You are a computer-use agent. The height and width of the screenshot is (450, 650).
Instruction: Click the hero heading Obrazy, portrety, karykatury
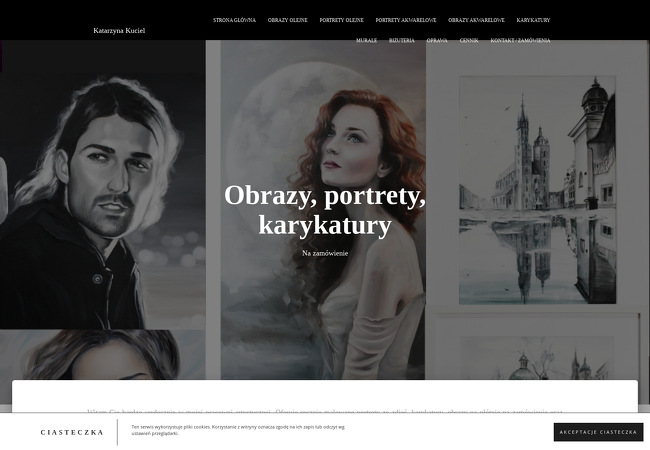tap(325, 210)
